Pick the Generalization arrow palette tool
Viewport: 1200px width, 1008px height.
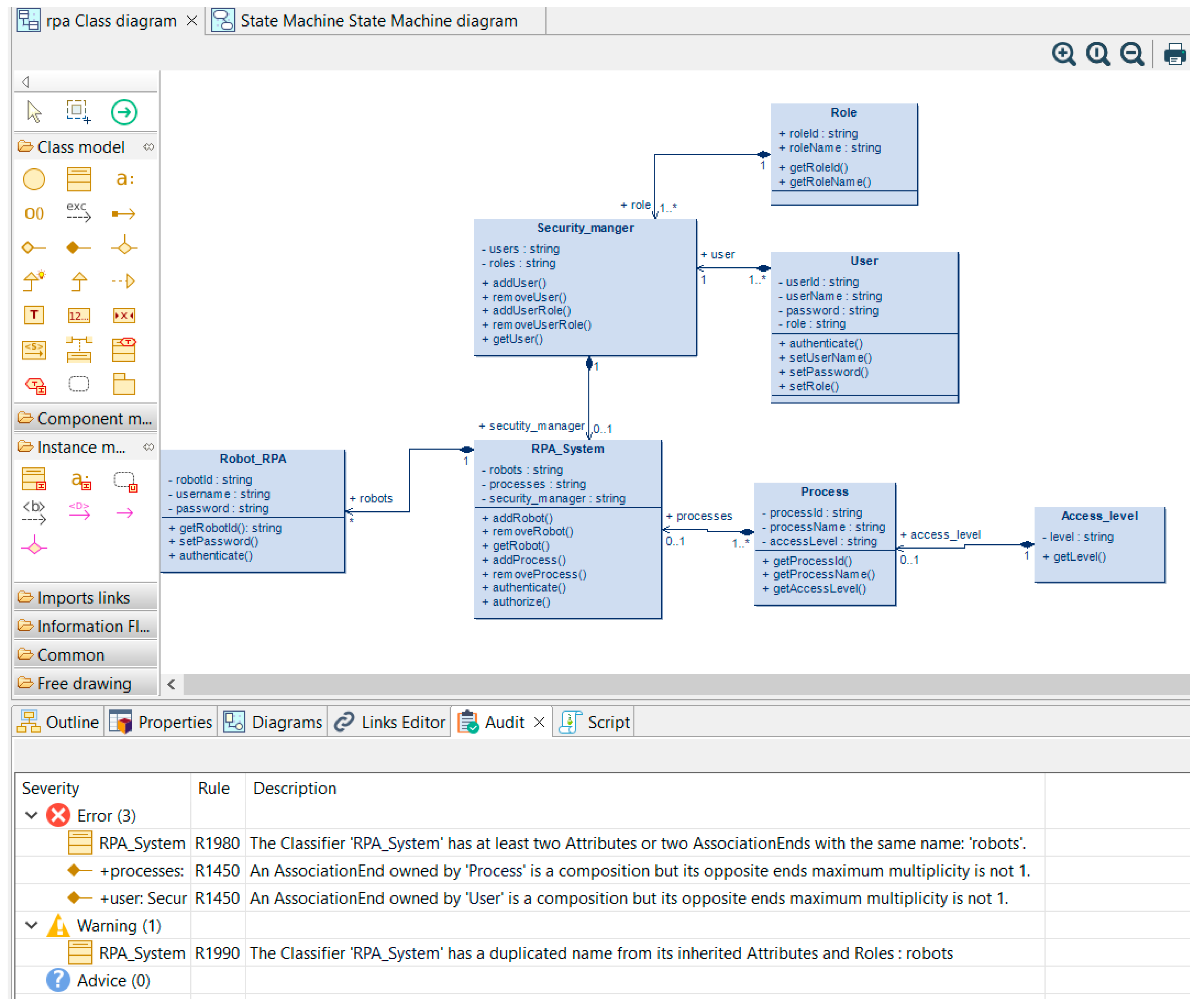pyautogui.click(x=79, y=281)
